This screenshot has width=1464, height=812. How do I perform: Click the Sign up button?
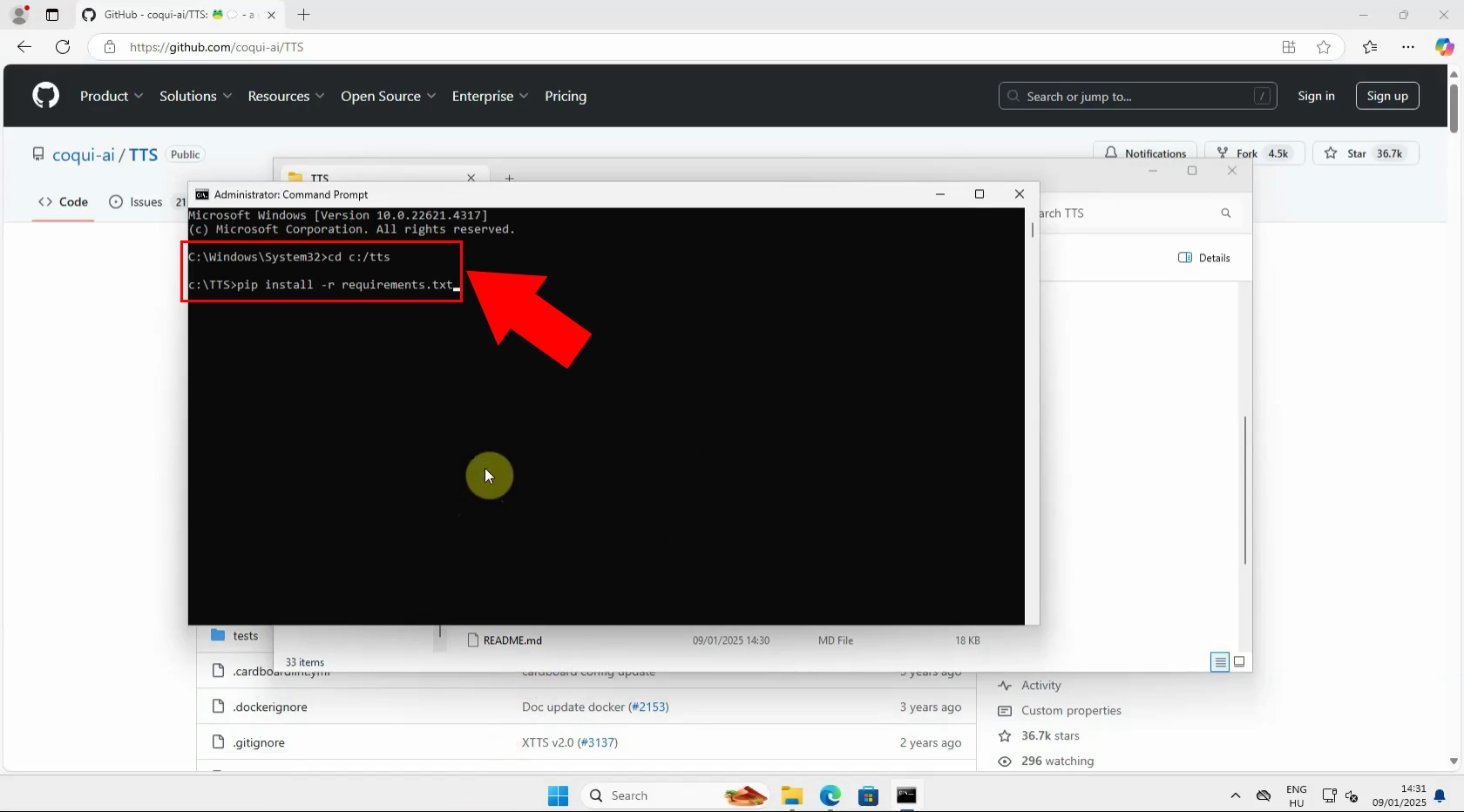(x=1387, y=96)
